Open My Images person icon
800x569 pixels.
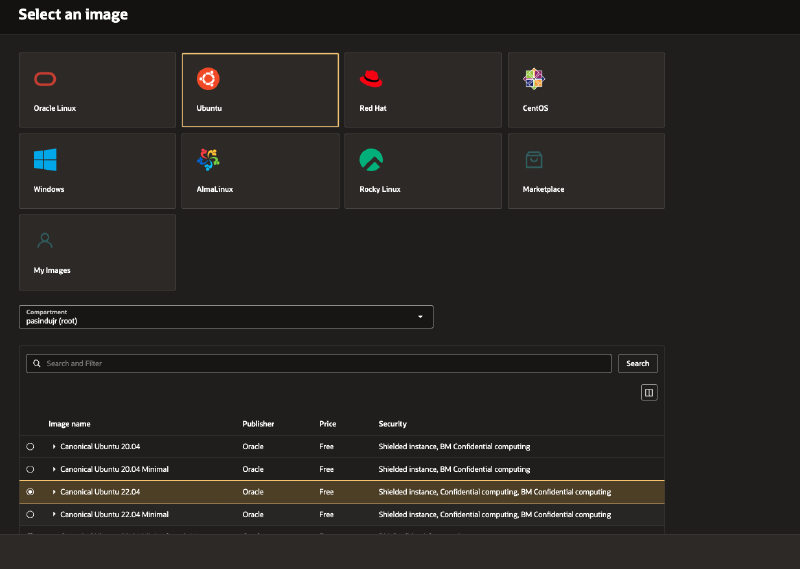[45, 241]
